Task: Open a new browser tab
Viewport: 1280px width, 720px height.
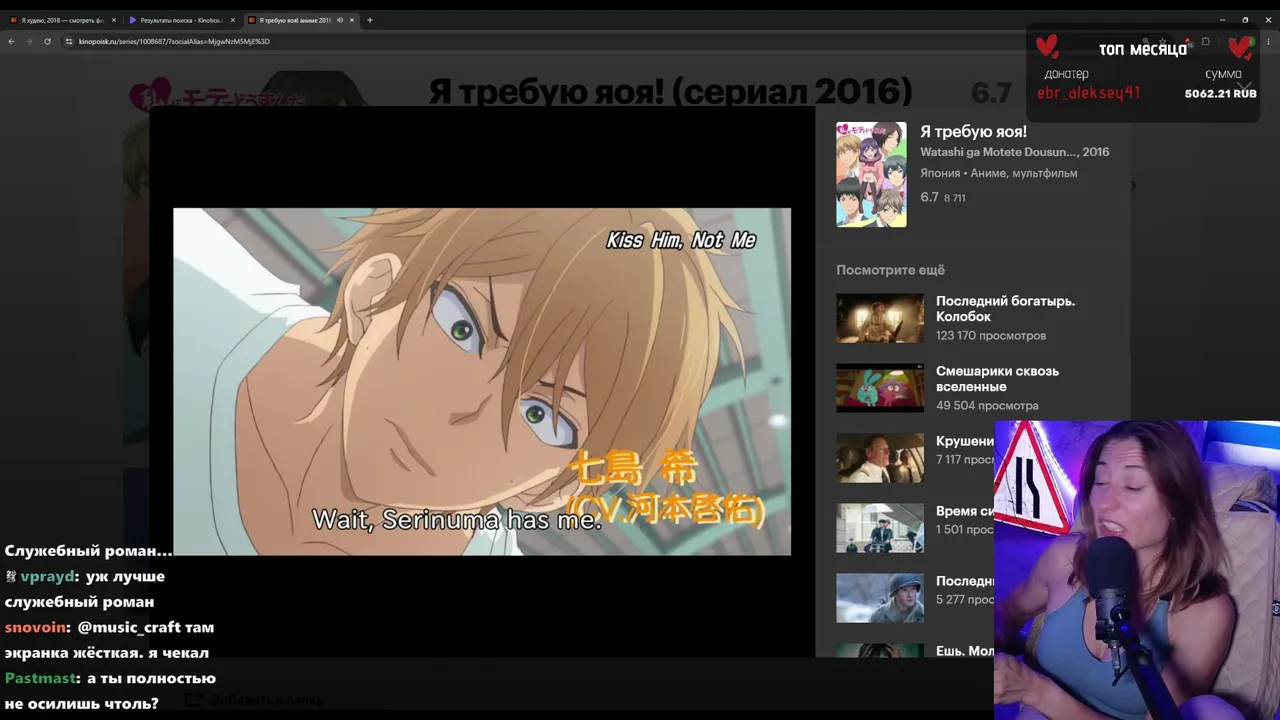Action: coord(370,20)
